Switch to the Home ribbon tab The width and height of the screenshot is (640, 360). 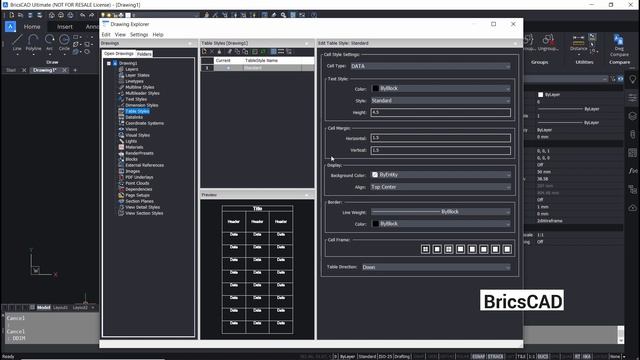tap(32, 27)
